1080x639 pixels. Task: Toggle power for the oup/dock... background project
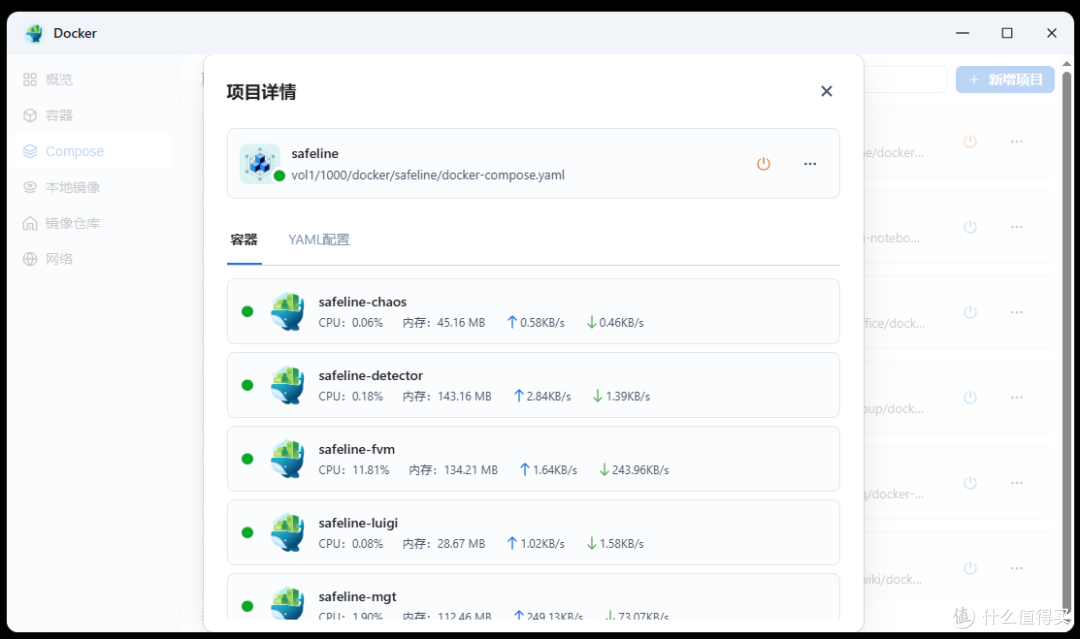(x=970, y=397)
